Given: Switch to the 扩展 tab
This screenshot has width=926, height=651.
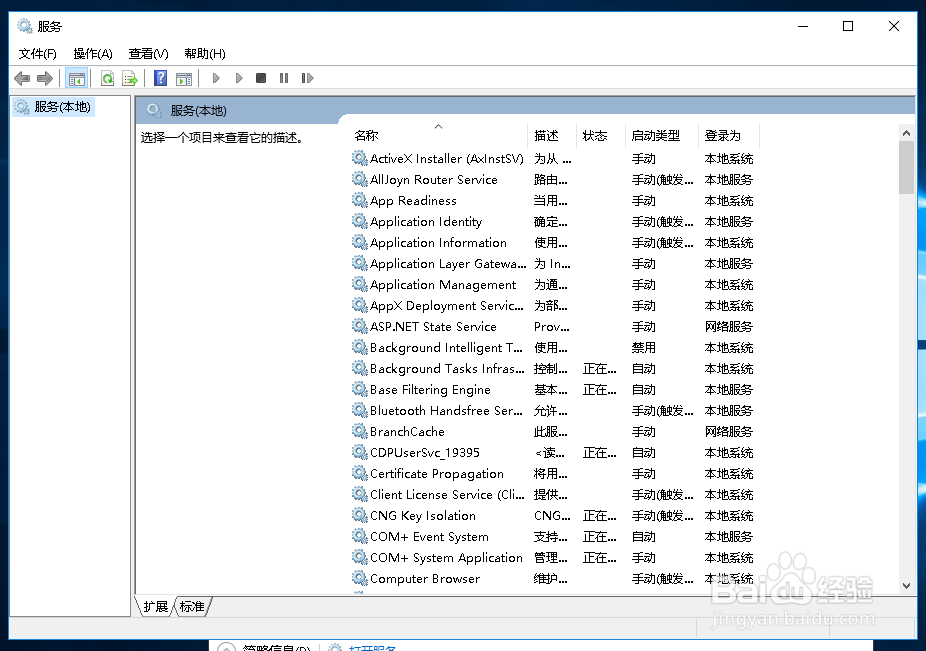Looking at the screenshot, I should (x=155, y=607).
